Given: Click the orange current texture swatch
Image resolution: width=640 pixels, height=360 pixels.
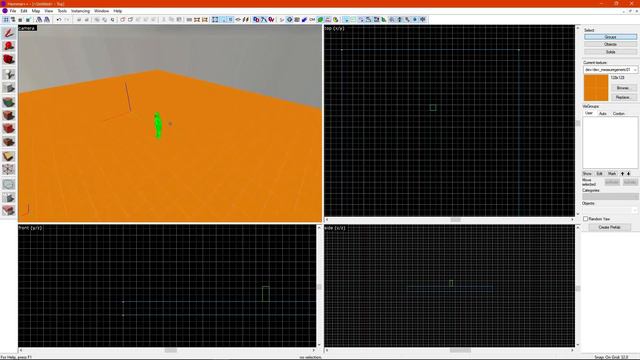Looking at the screenshot, I should [596, 88].
